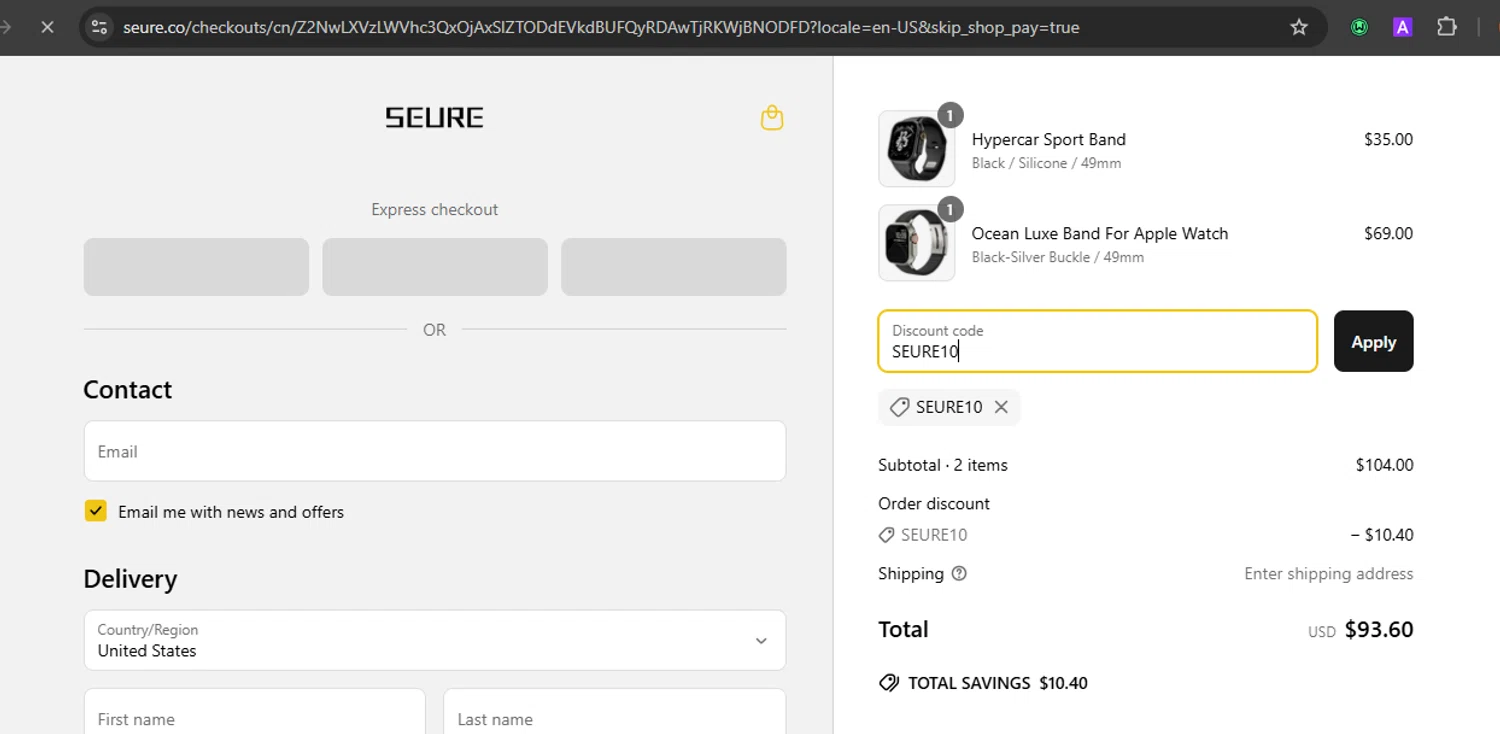Select the Hypercar Sport Band product name
The height and width of the screenshot is (734, 1500).
tap(1048, 139)
